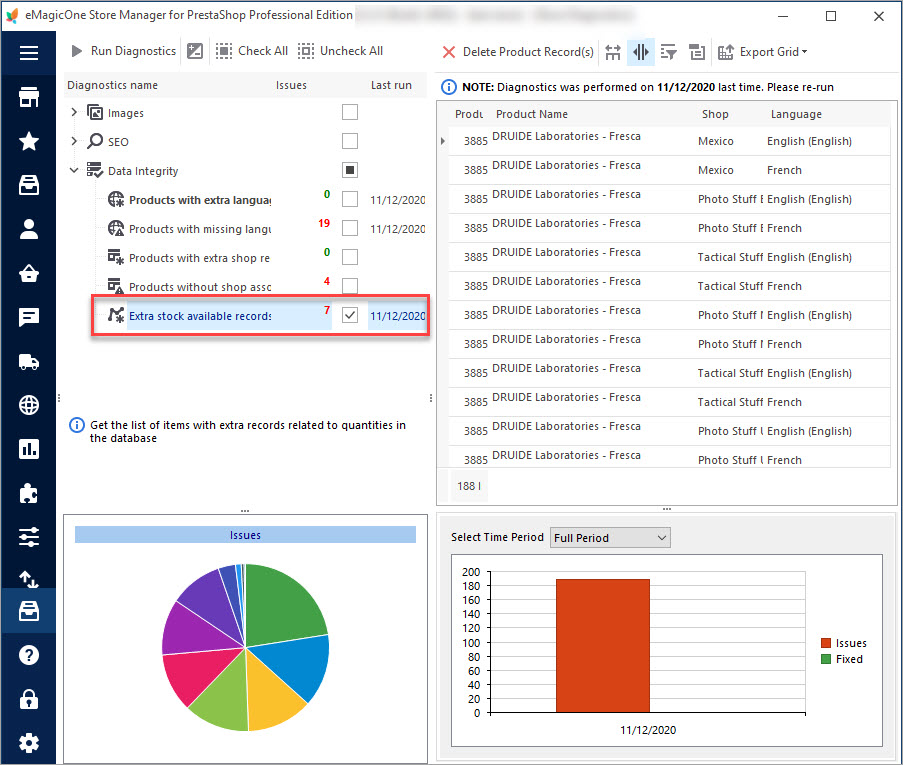Click Delete Product Record(s) button
The height and width of the screenshot is (765, 903).
tap(518, 52)
